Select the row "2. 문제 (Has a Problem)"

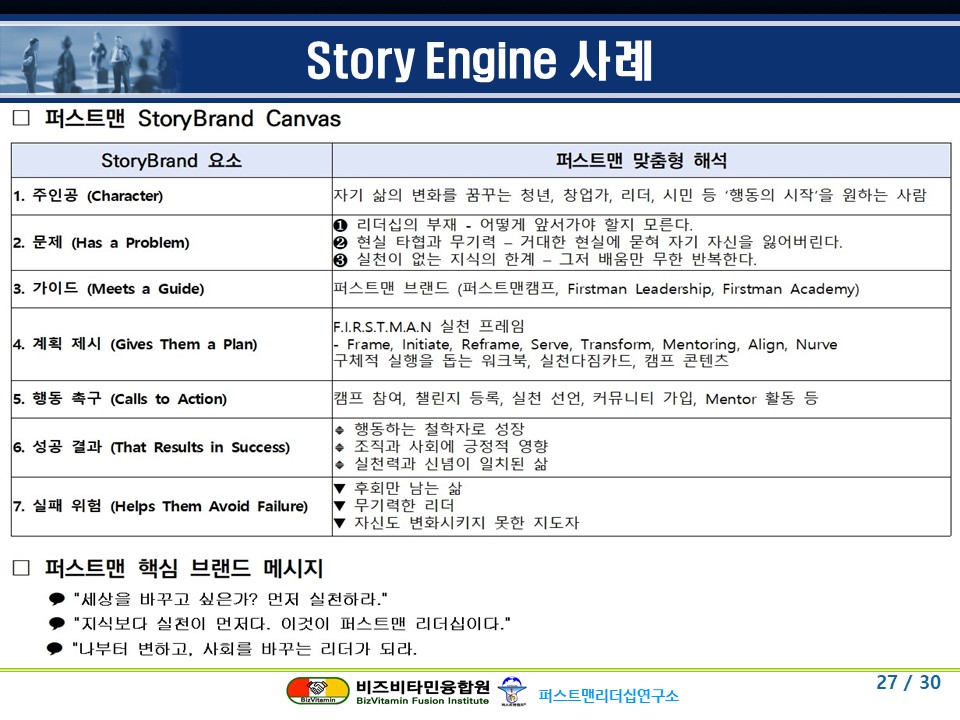click(481, 242)
